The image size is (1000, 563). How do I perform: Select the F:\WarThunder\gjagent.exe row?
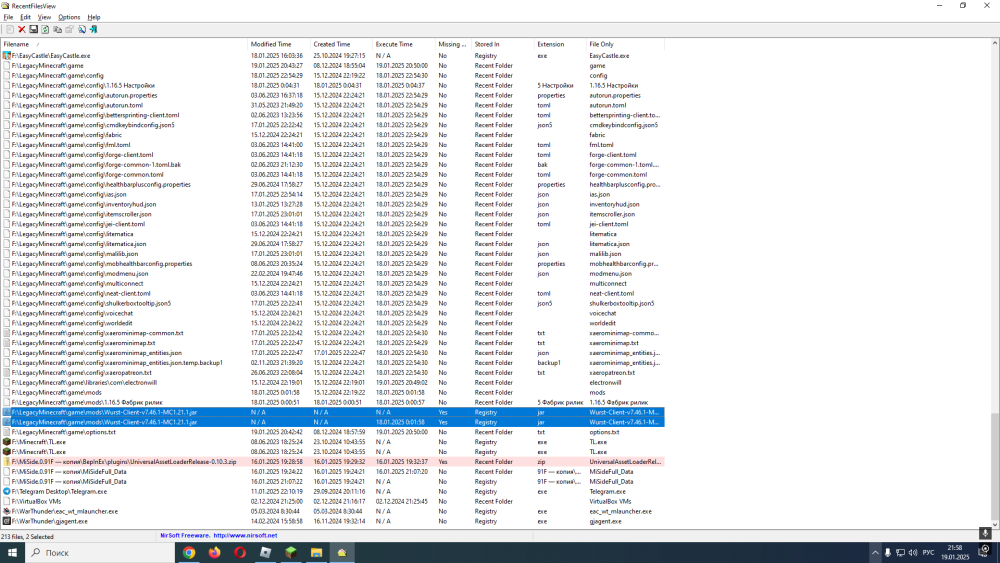332,521
